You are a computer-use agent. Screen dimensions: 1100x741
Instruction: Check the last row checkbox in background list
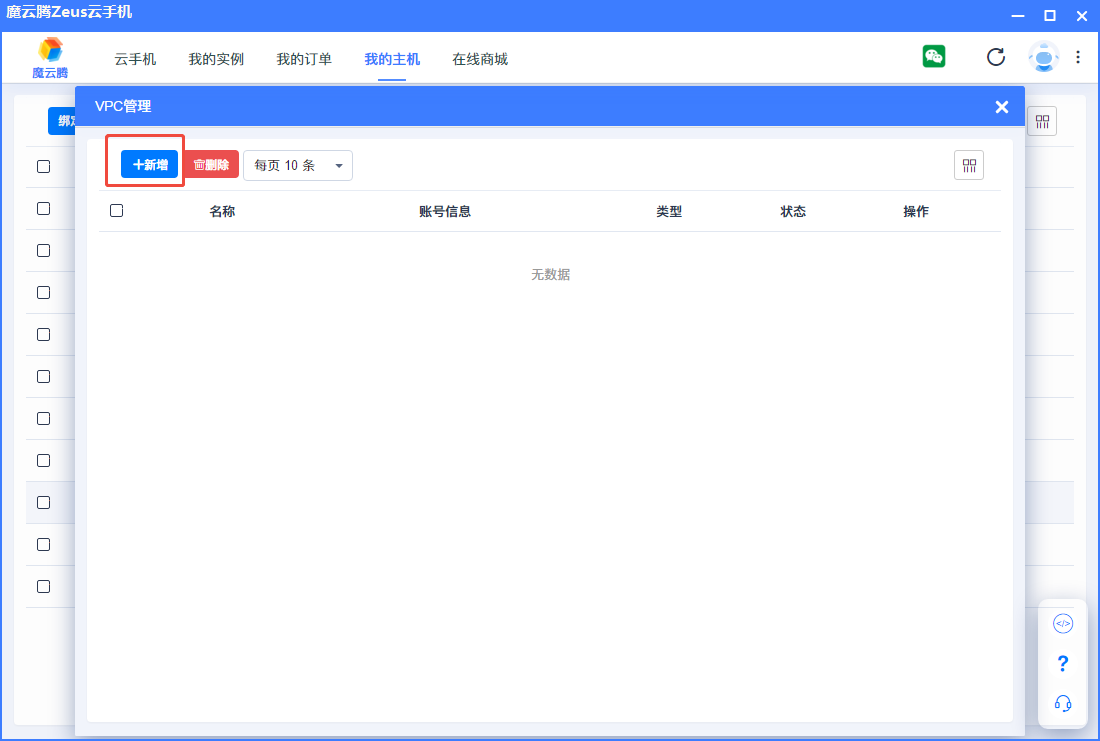click(43, 586)
